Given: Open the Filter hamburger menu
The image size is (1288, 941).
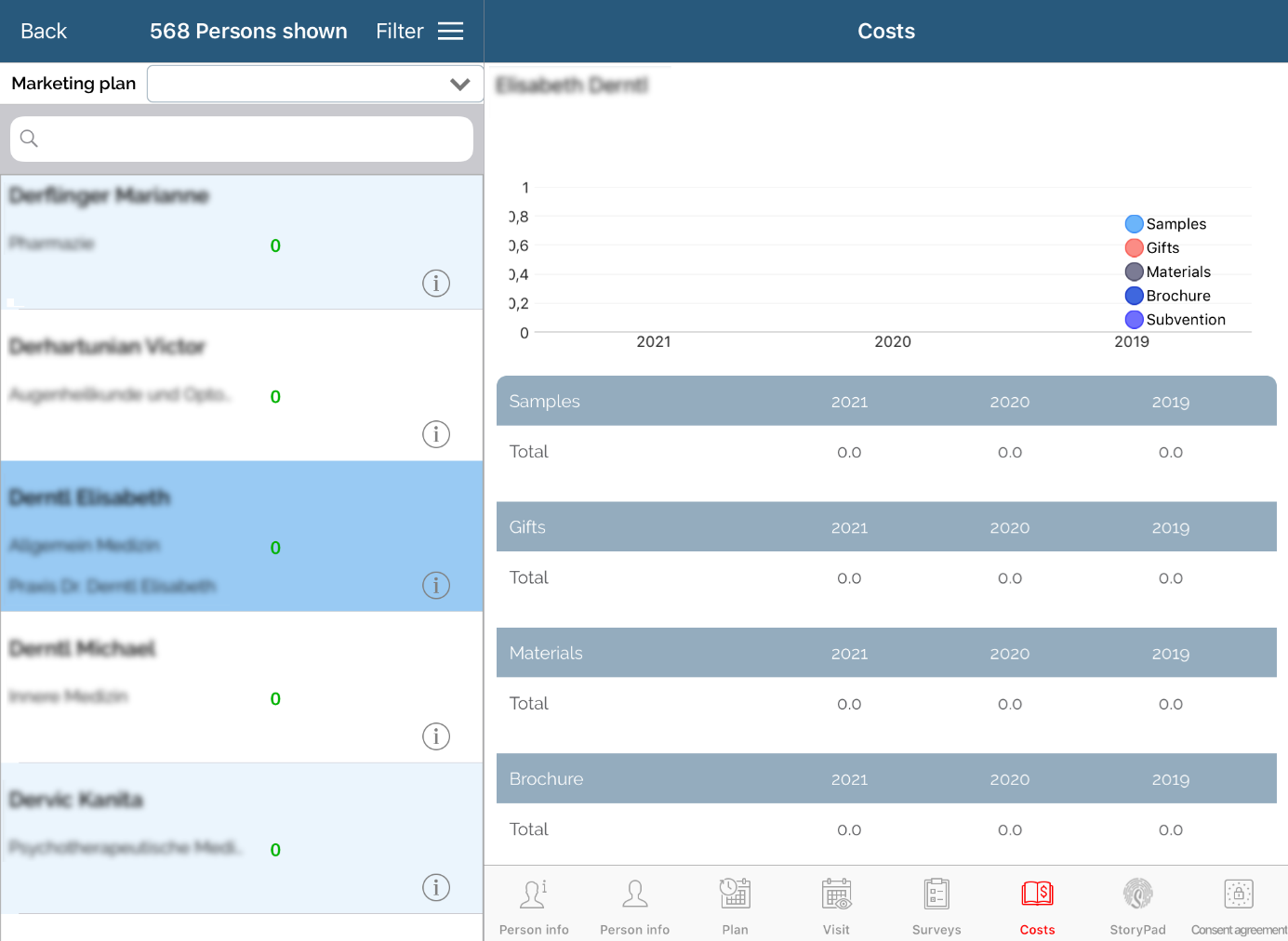Looking at the screenshot, I should [x=450, y=32].
